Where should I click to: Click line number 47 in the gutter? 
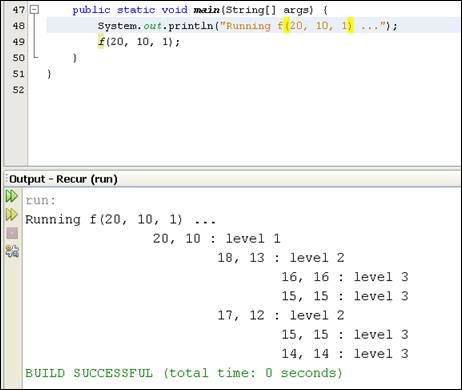pyautogui.click(x=19, y=10)
